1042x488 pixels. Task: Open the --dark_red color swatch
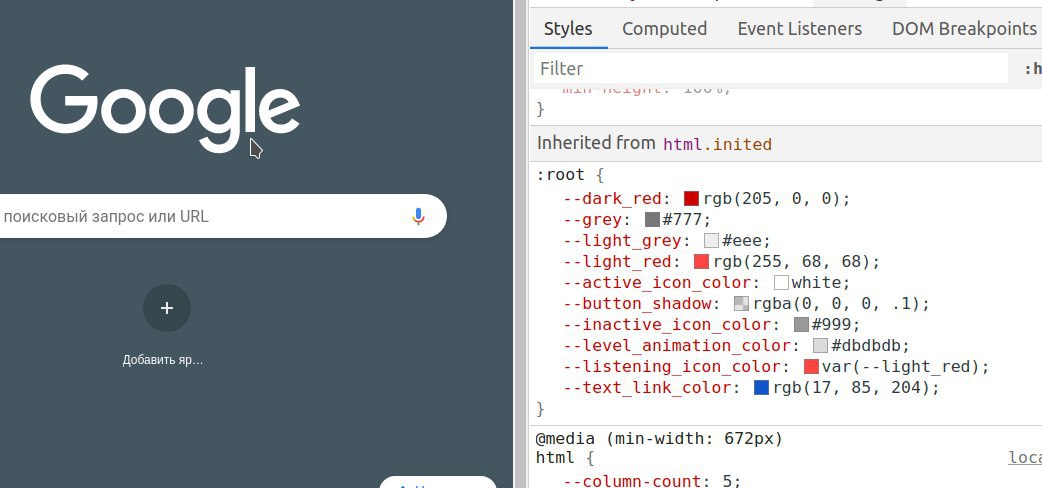(691, 198)
